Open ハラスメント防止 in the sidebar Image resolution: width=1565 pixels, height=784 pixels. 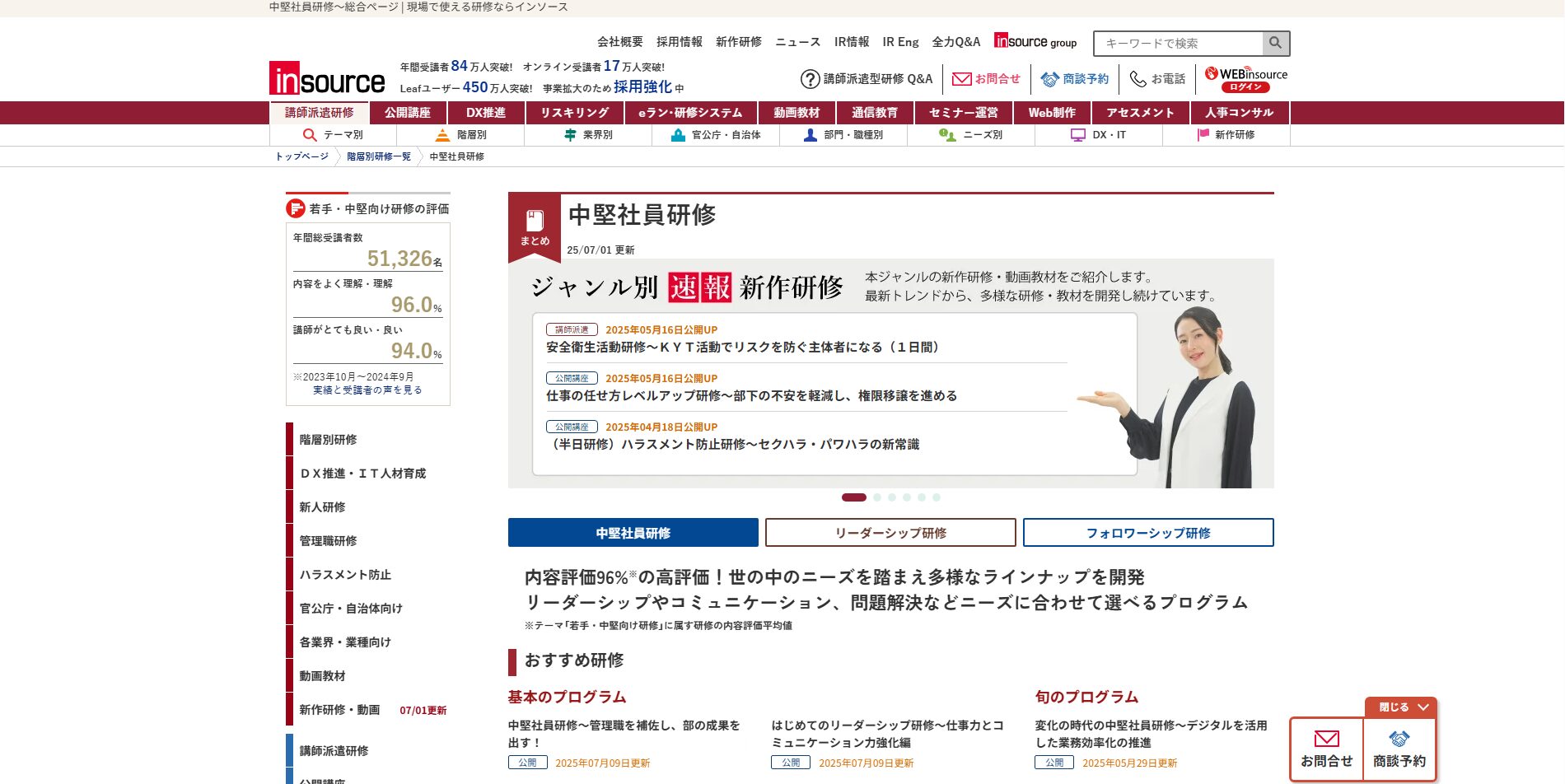(x=345, y=575)
